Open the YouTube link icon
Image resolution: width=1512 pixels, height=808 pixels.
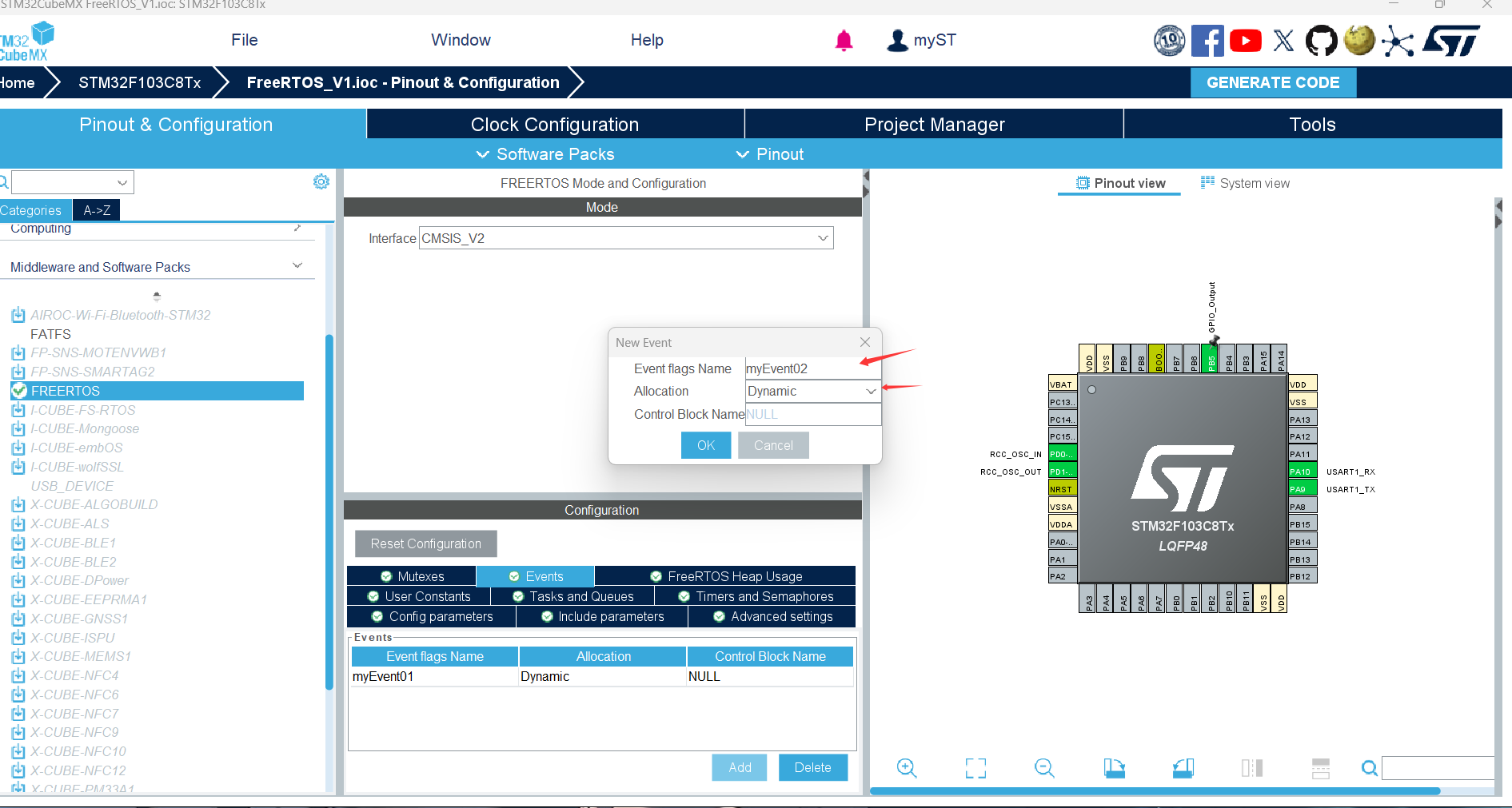coord(1246,40)
